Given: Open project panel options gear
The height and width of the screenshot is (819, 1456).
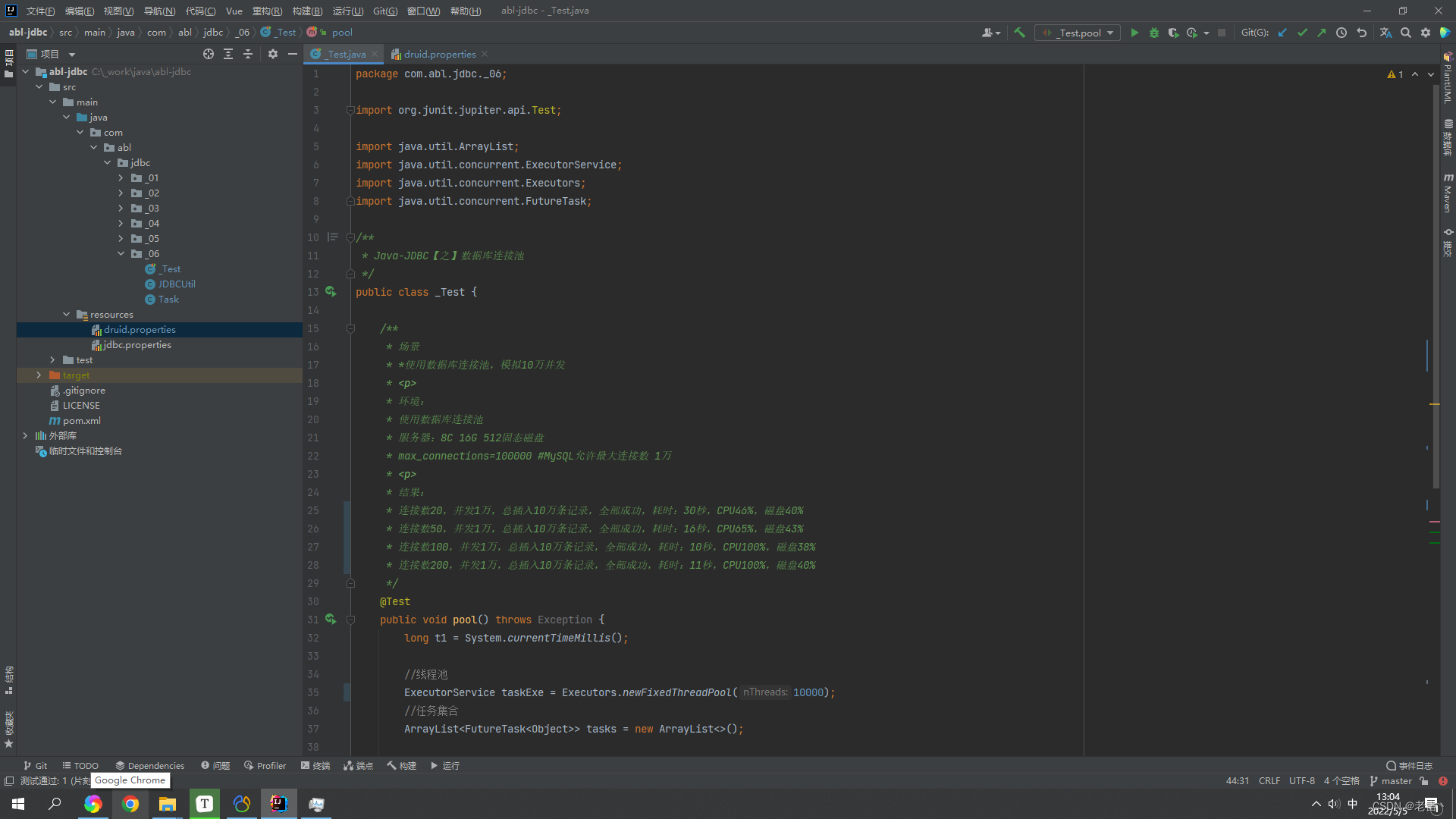Looking at the screenshot, I should 273,54.
